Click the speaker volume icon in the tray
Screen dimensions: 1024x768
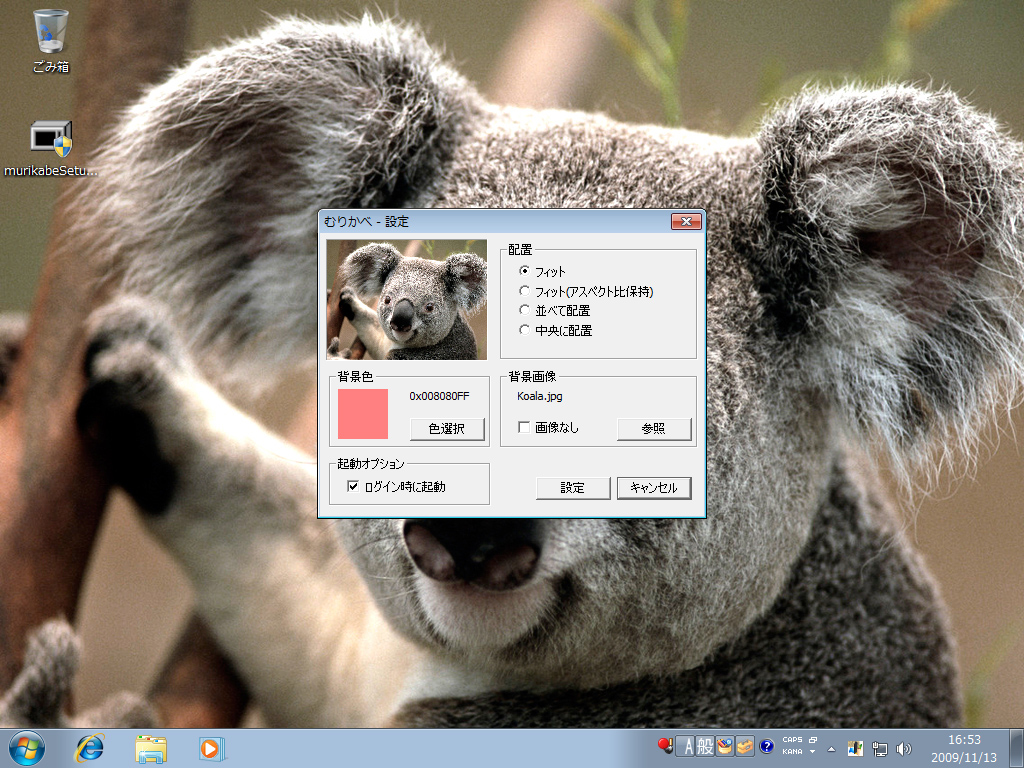click(x=905, y=748)
